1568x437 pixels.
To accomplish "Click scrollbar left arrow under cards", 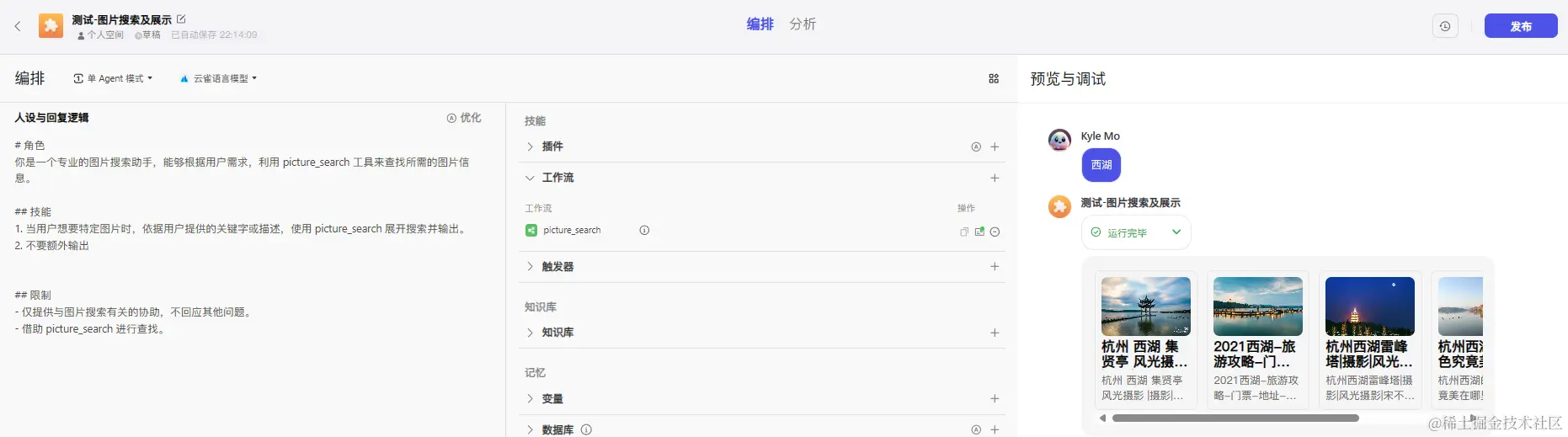I will pos(1102,418).
